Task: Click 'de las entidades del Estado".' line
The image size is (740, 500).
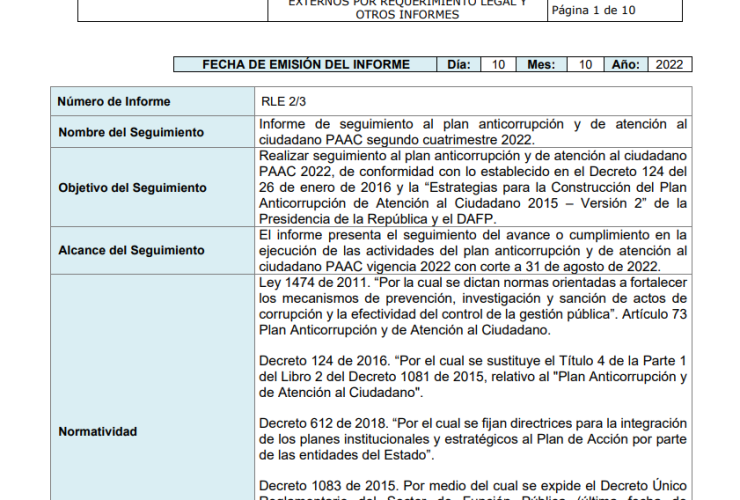Action: pos(346,455)
